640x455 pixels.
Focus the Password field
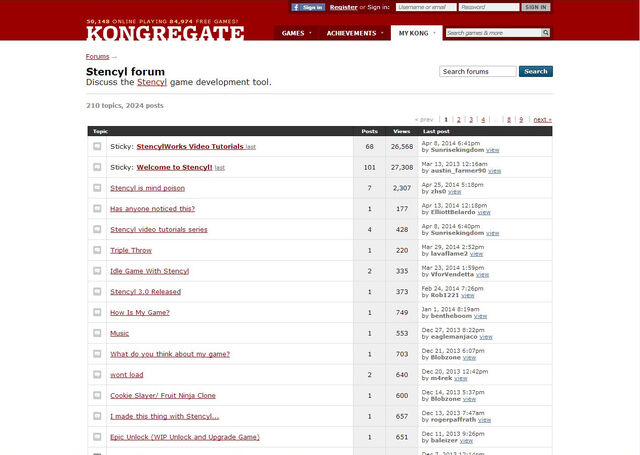click(489, 7)
